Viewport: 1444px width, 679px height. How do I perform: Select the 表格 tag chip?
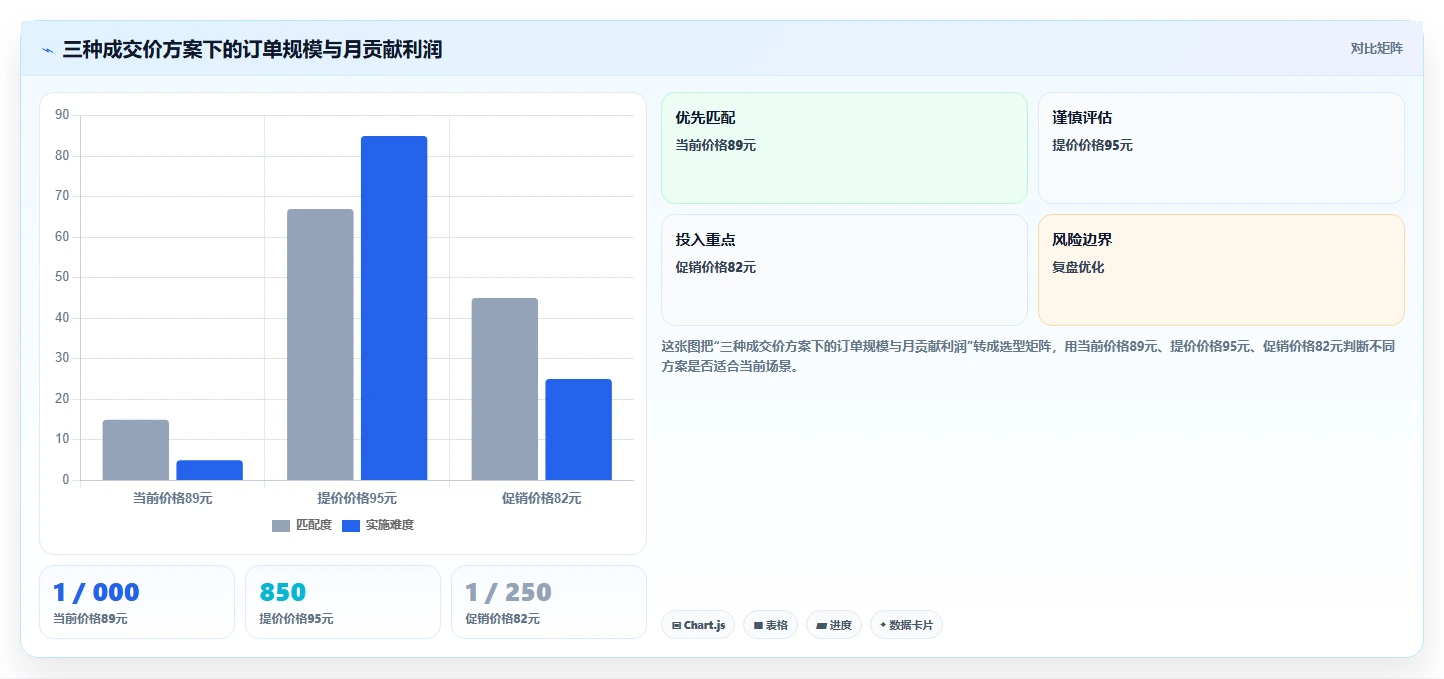click(770, 625)
